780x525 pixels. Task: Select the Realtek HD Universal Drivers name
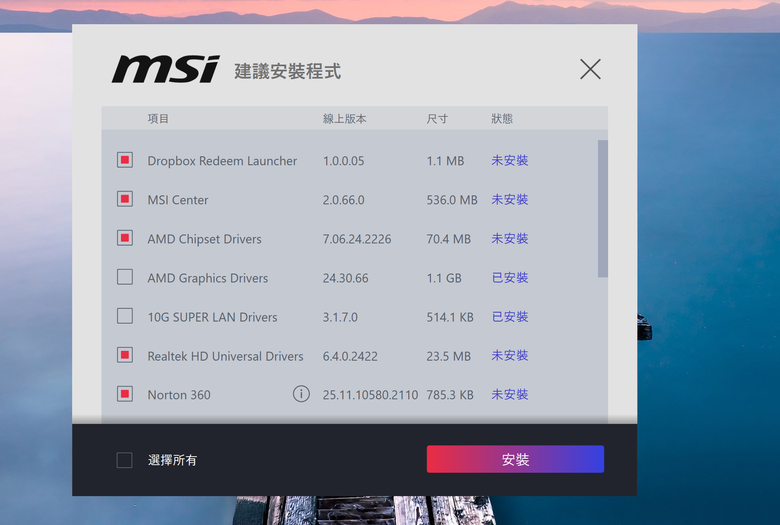(x=225, y=356)
